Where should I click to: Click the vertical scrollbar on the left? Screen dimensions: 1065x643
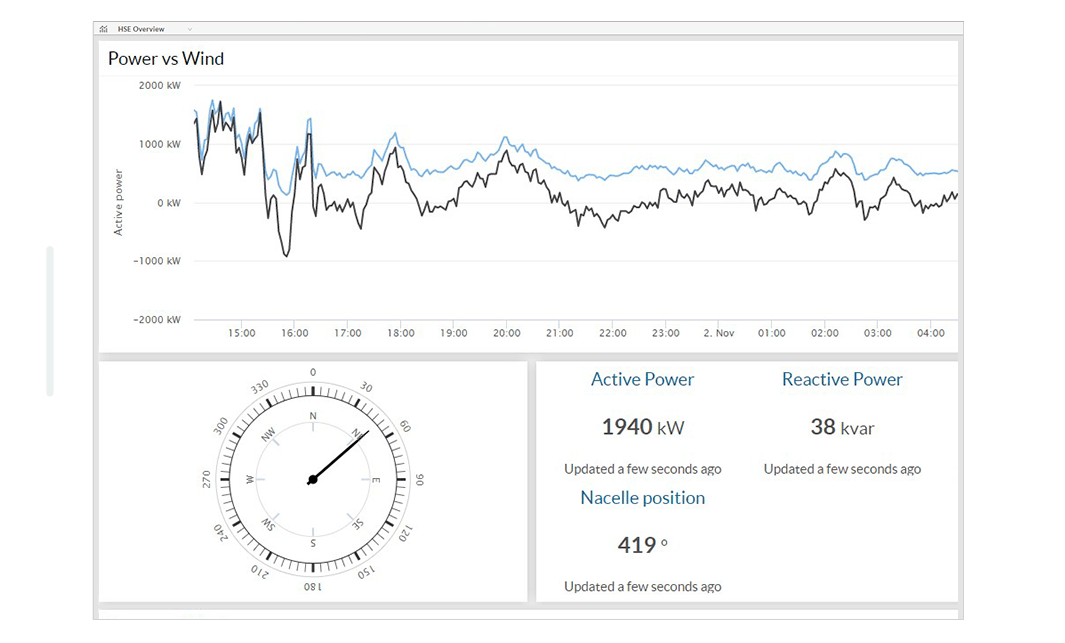(x=50, y=320)
